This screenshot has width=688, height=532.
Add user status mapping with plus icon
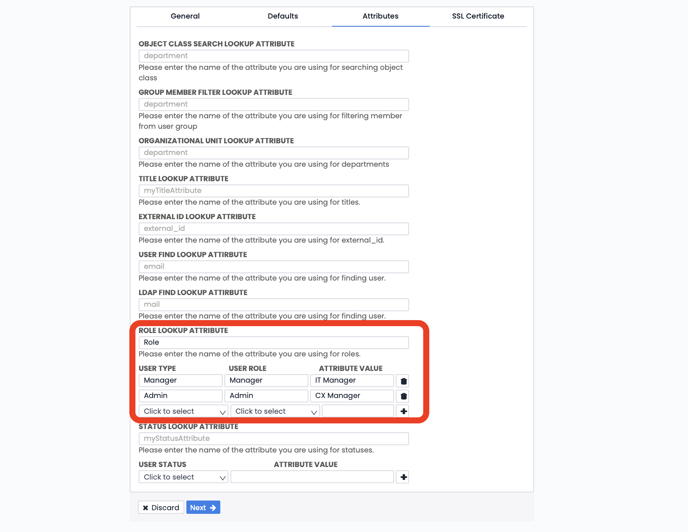403,477
